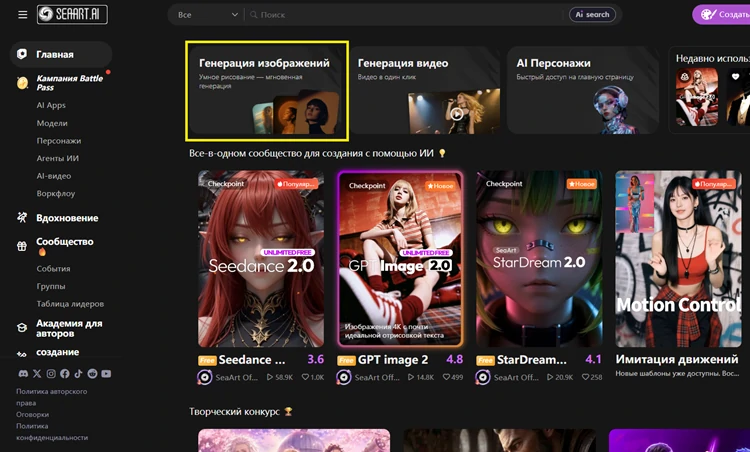Open the GPT Image 2.0 checkpoint card
Viewport: 750px width, 452px height.
400,258
